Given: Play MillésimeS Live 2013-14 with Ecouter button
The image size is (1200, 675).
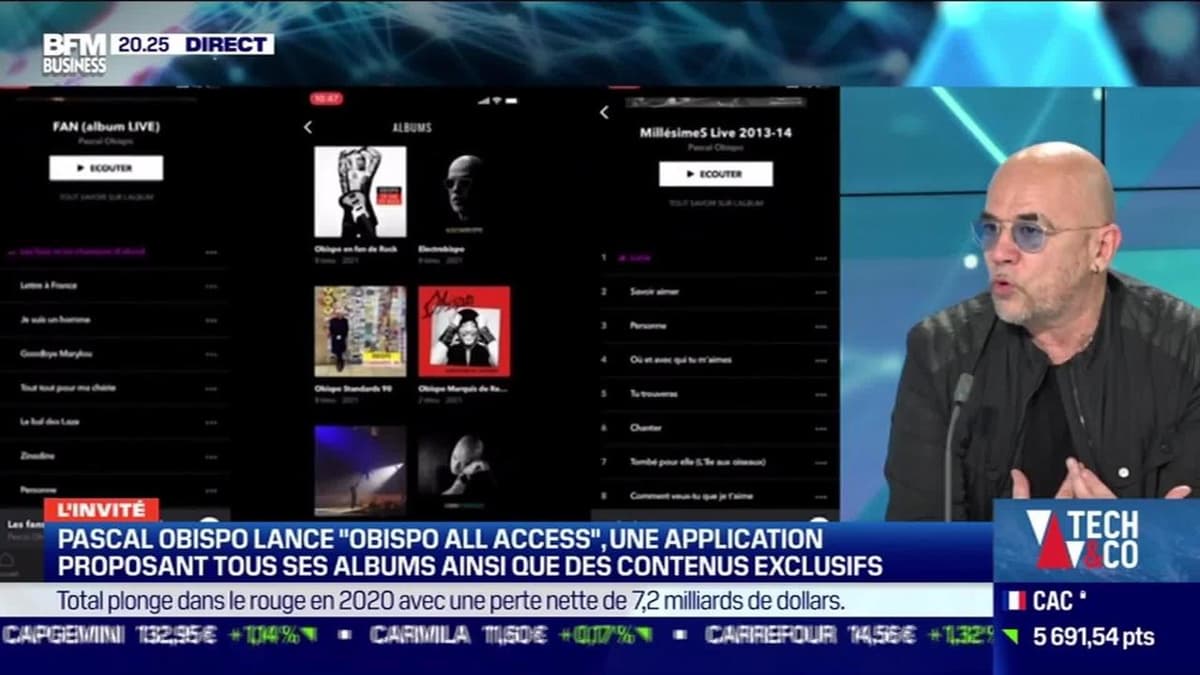Looking at the screenshot, I should click(715, 174).
